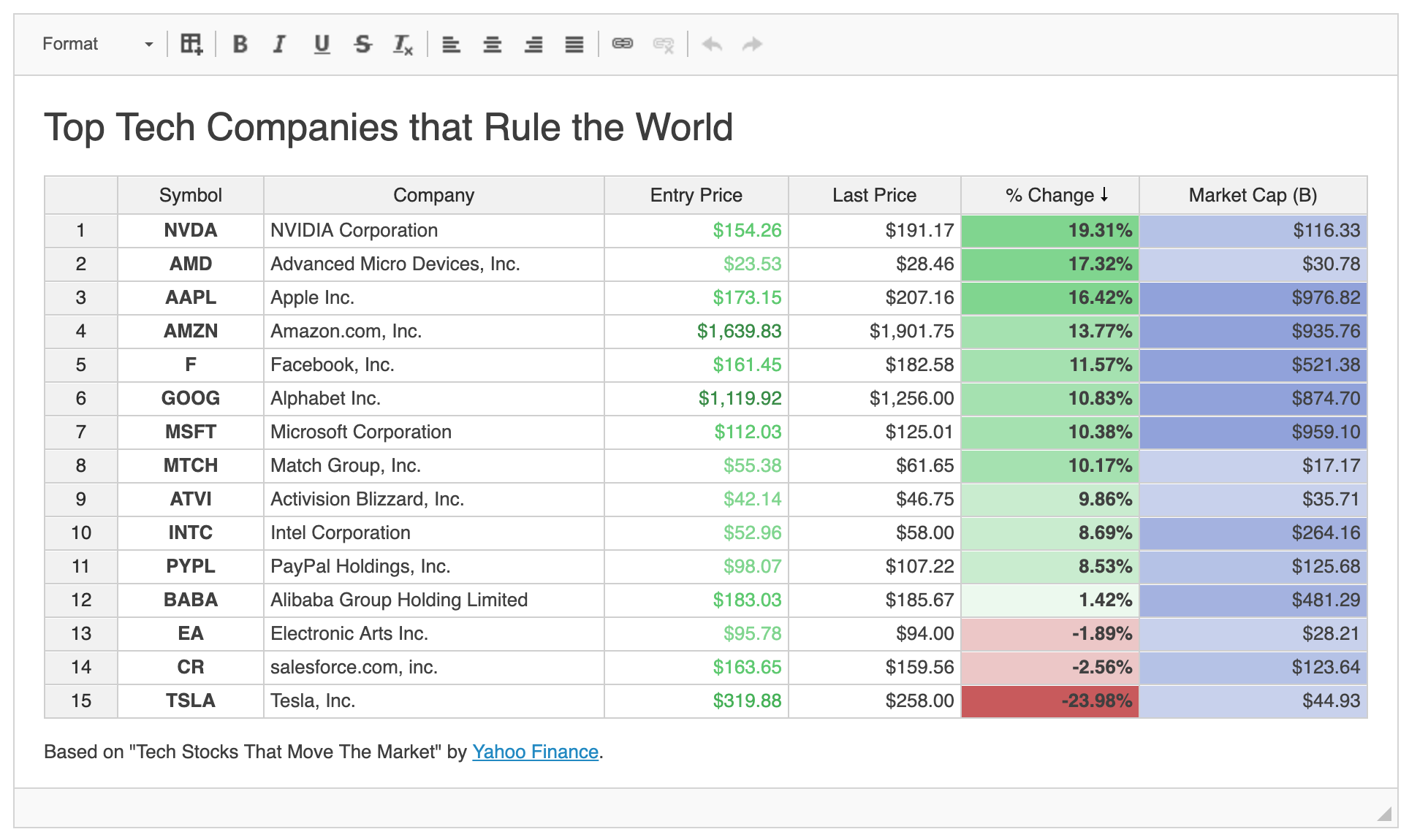Open the Format dropdown
The width and height of the screenshot is (1409, 840).
97,45
